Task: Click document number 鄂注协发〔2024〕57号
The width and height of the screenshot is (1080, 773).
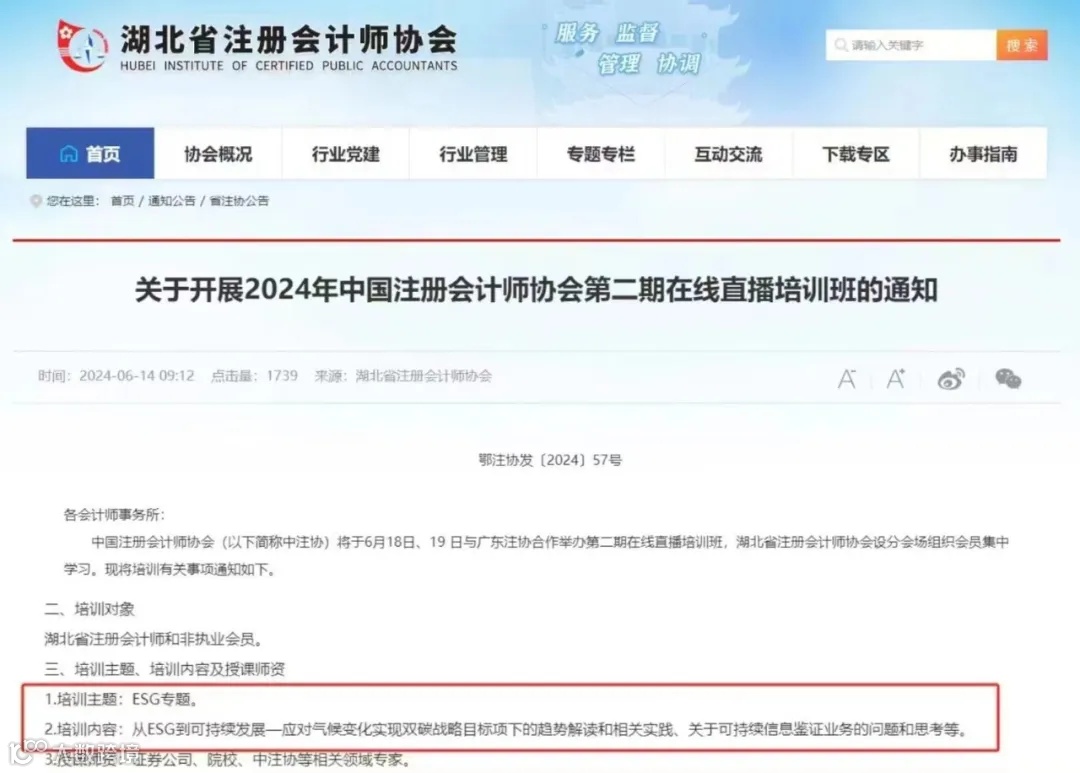Action: point(550,460)
